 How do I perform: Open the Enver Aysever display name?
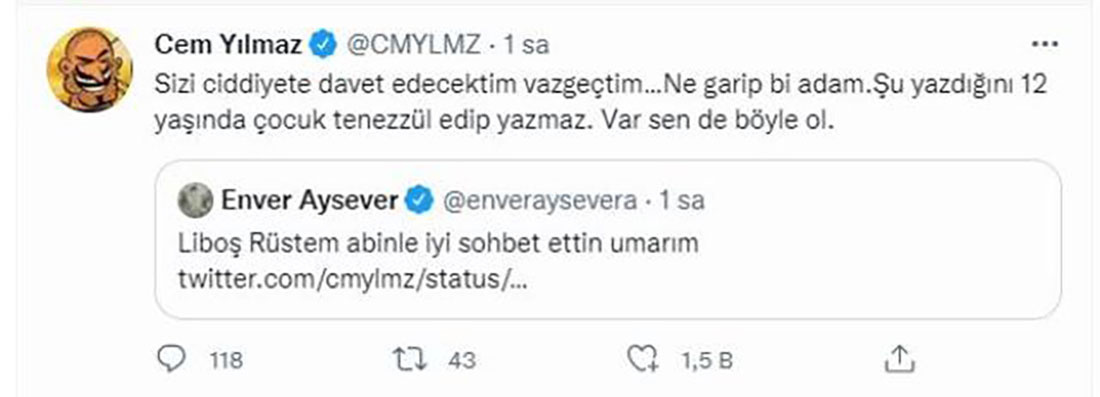coord(309,202)
